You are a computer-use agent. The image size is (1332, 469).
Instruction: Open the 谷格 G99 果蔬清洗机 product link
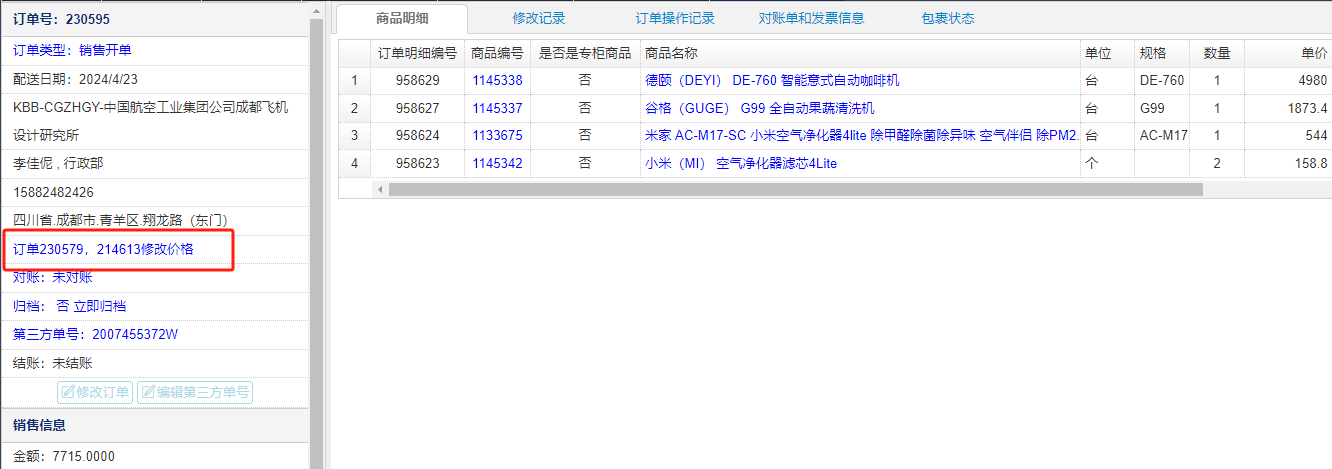point(760,108)
